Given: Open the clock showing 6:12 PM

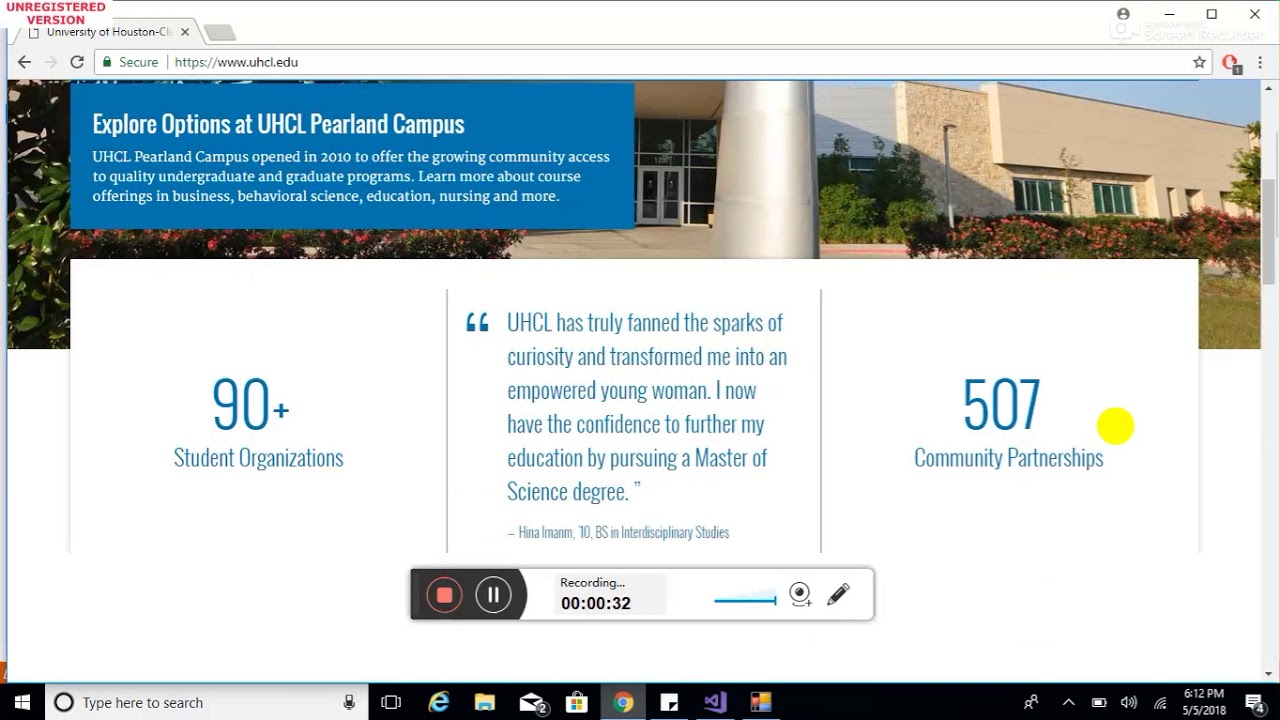Looking at the screenshot, I should point(1203,702).
